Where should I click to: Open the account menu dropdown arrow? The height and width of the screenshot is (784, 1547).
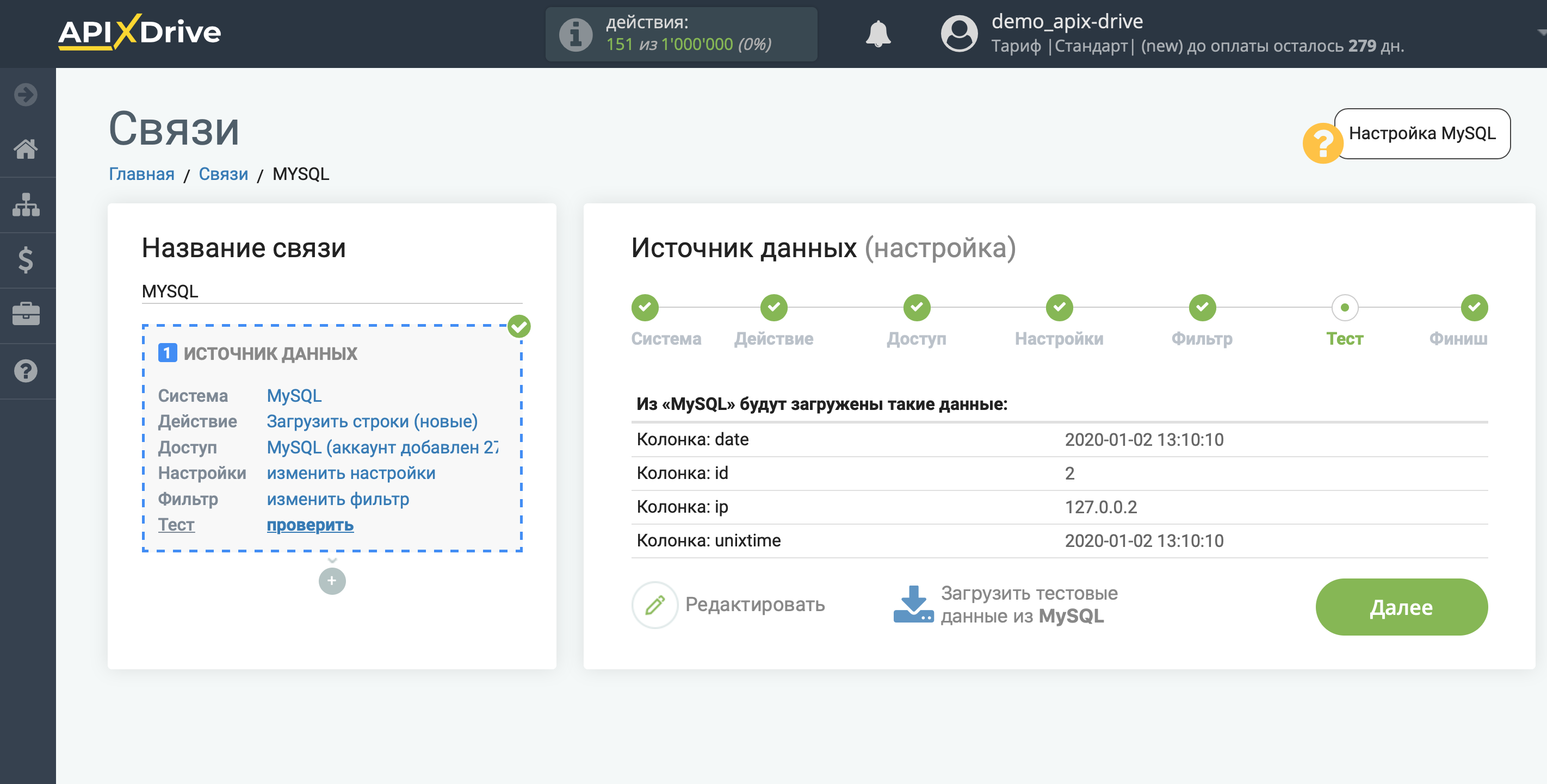pos(1541,33)
